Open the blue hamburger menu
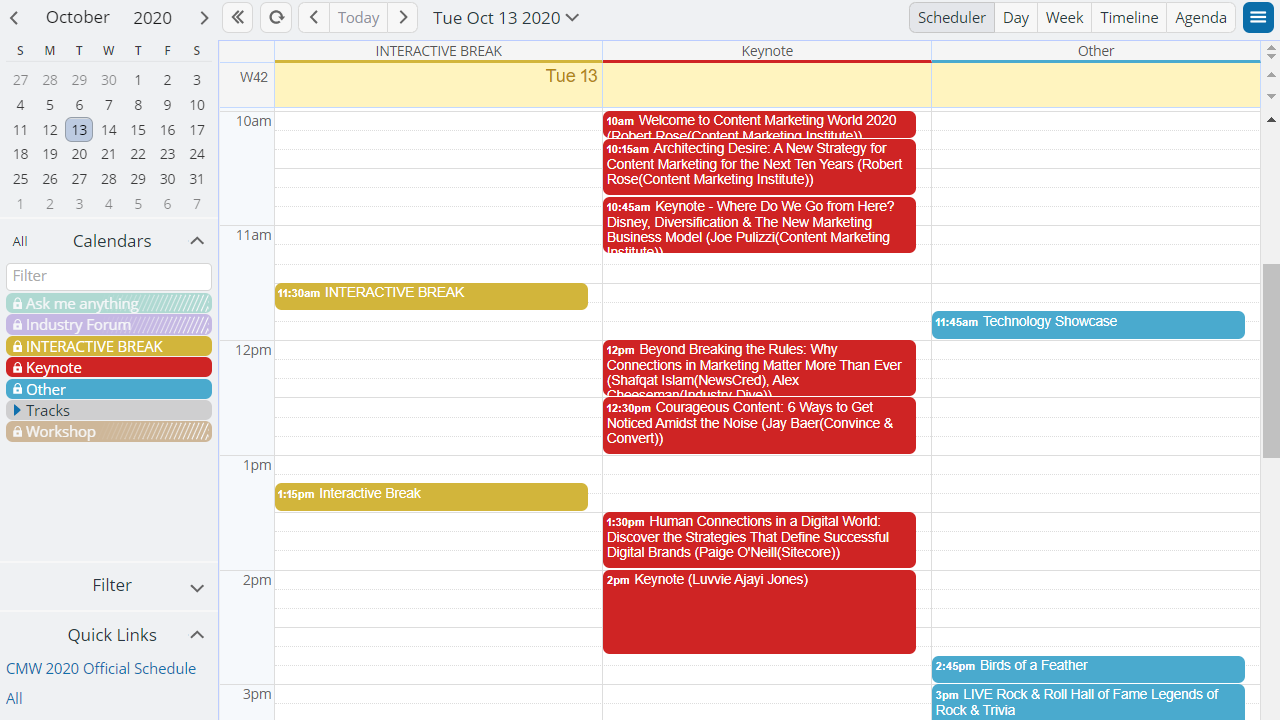1280x720 pixels. (1258, 17)
